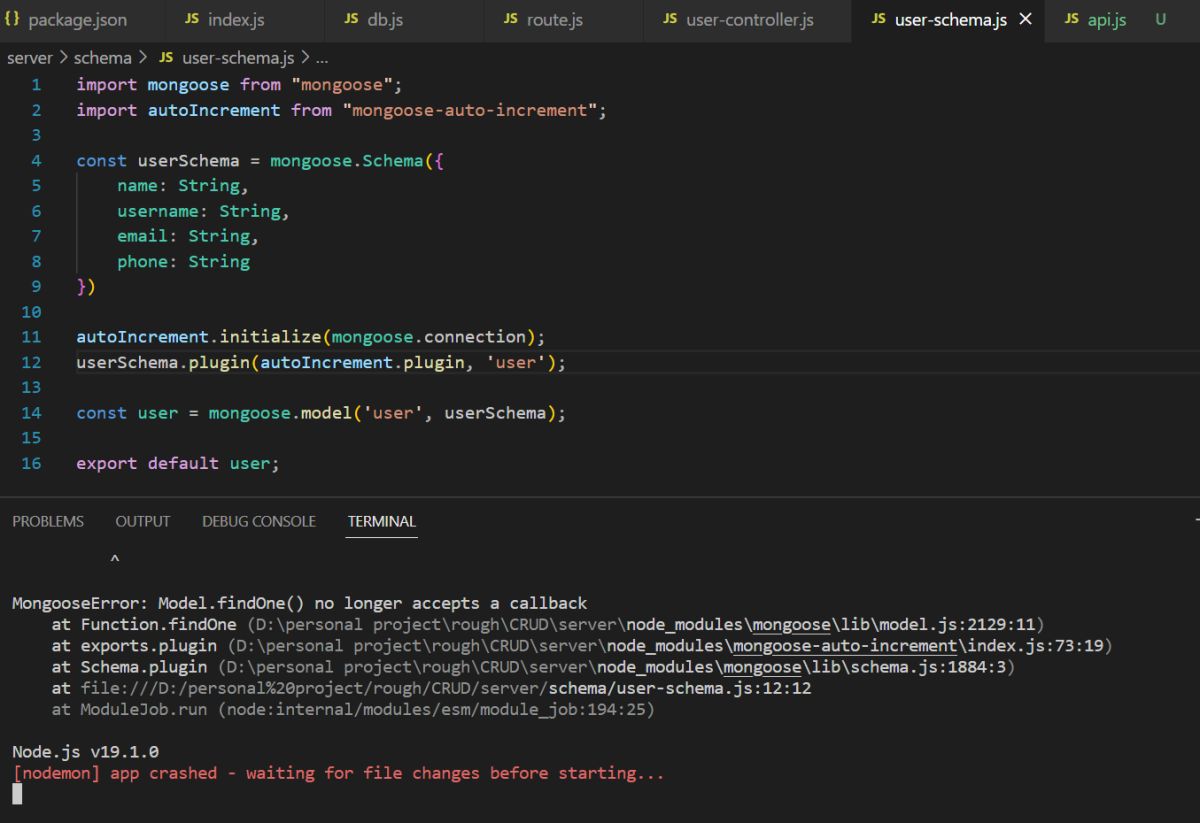This screenshot has height=823, width=1200.
Task: Click the braces icon on package.json tab
Action: coord(12,20)
